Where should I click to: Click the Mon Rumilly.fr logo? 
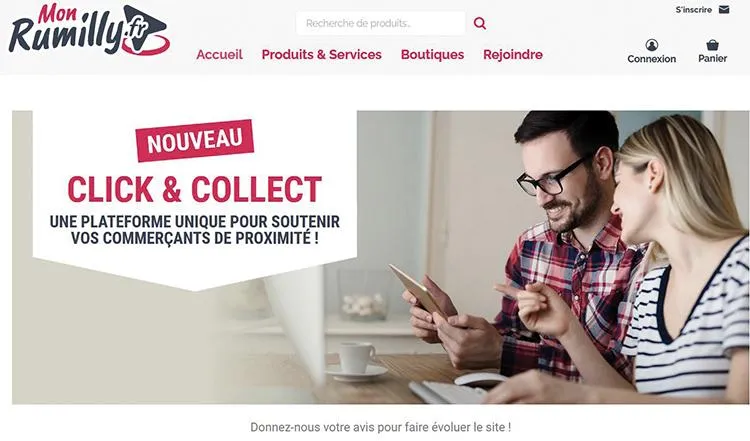[x=88, y=29]
